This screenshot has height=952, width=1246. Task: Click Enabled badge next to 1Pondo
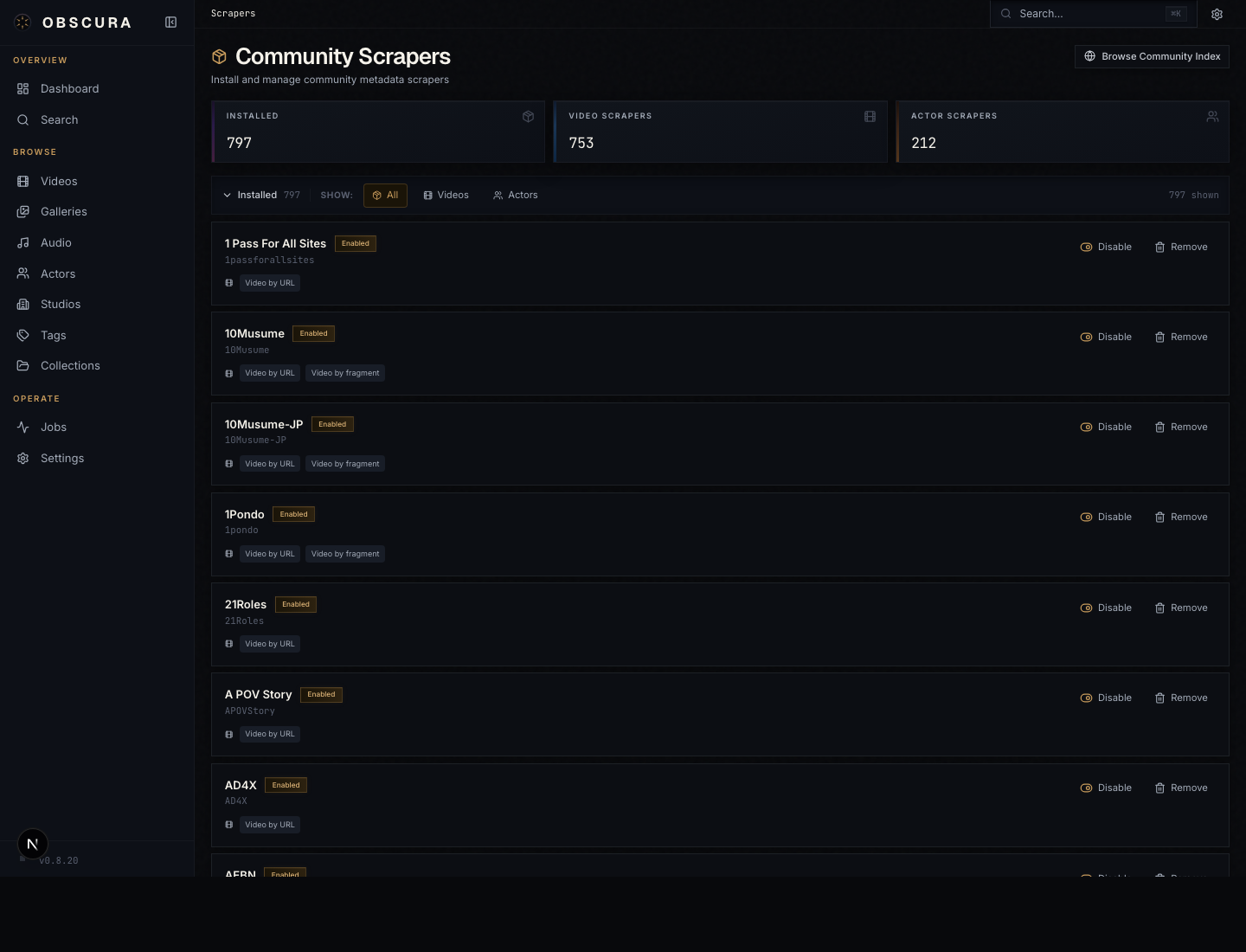coord(293,514)
